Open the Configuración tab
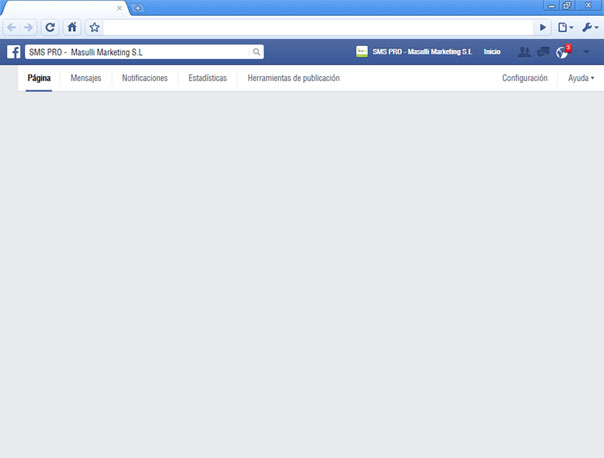Viewport: 604px width, 458px height. (x=525, y=78)
